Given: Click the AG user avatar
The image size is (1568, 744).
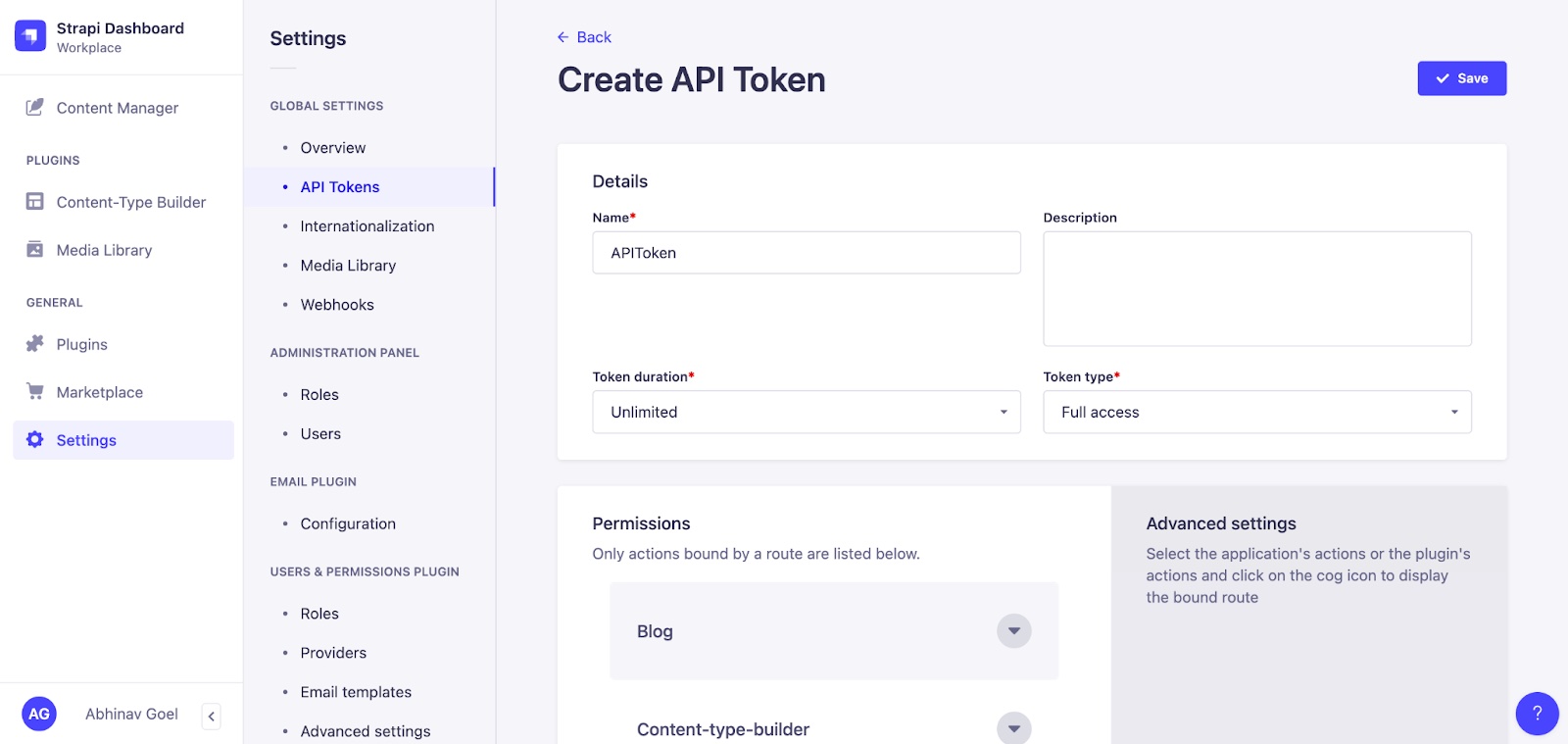Looking at the screenshot, I should click(39, 714).
